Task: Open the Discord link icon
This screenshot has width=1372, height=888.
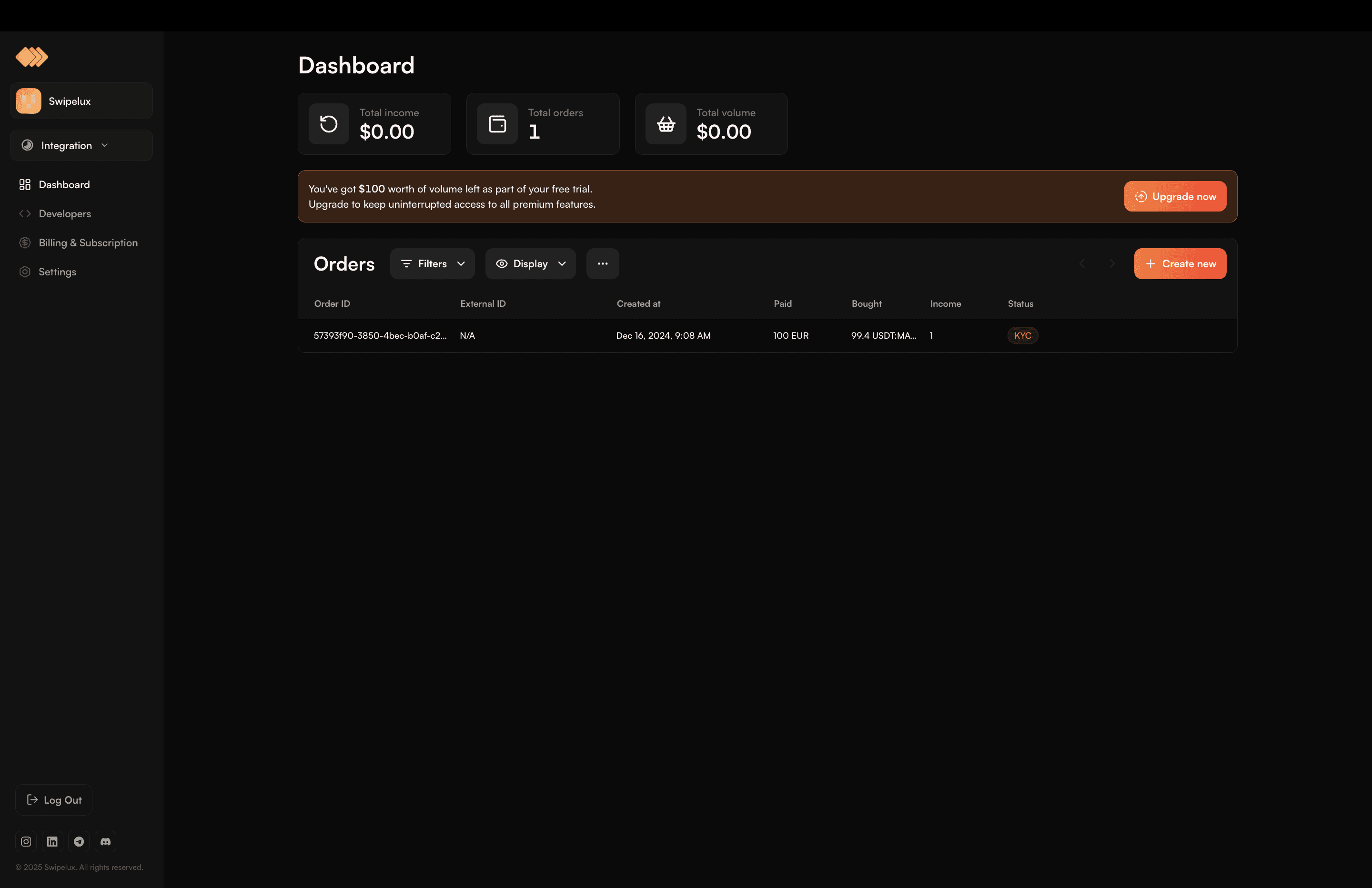Action: 105,841
